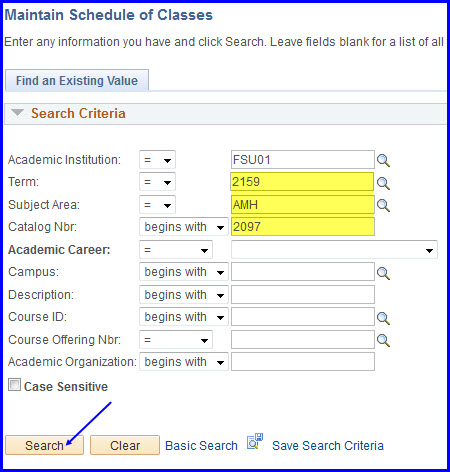This screenshot has height=472, width=450.
Task: Open Term operator dropdown
Action: (157, 182)
